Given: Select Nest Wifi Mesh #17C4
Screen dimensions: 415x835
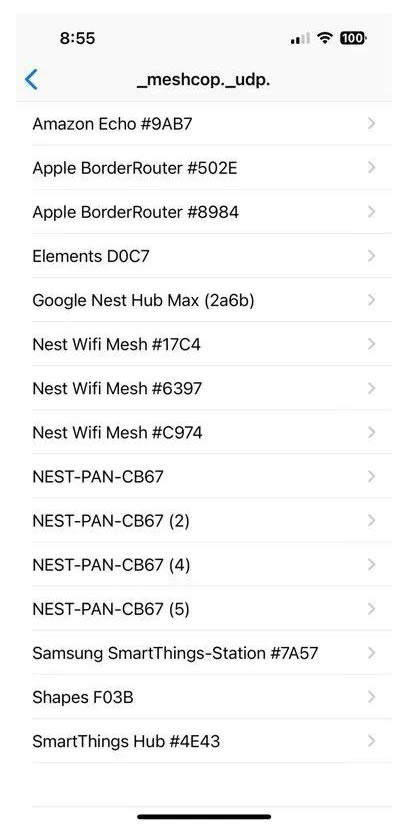Looking at the screenshot, I should [x=211, y=345].
